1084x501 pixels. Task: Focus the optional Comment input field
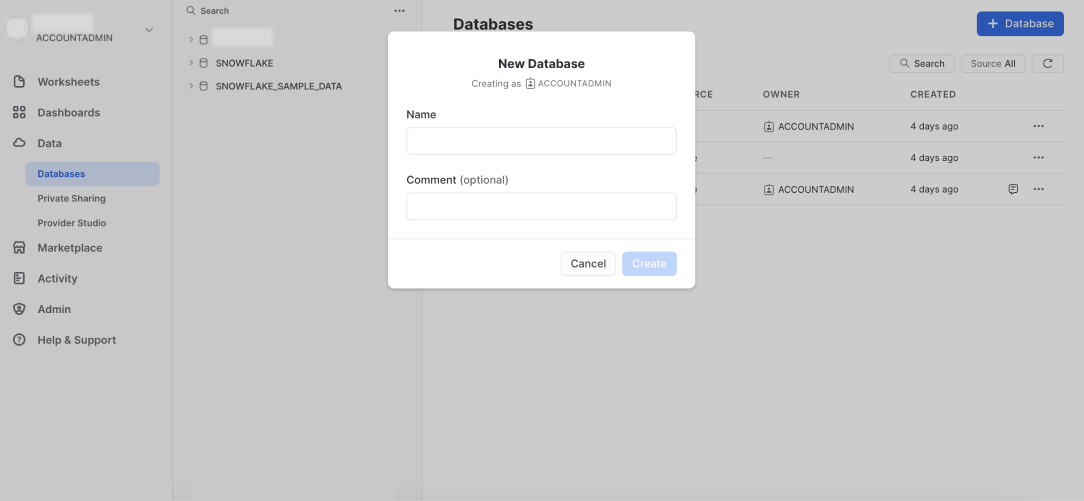click(541, 206)
